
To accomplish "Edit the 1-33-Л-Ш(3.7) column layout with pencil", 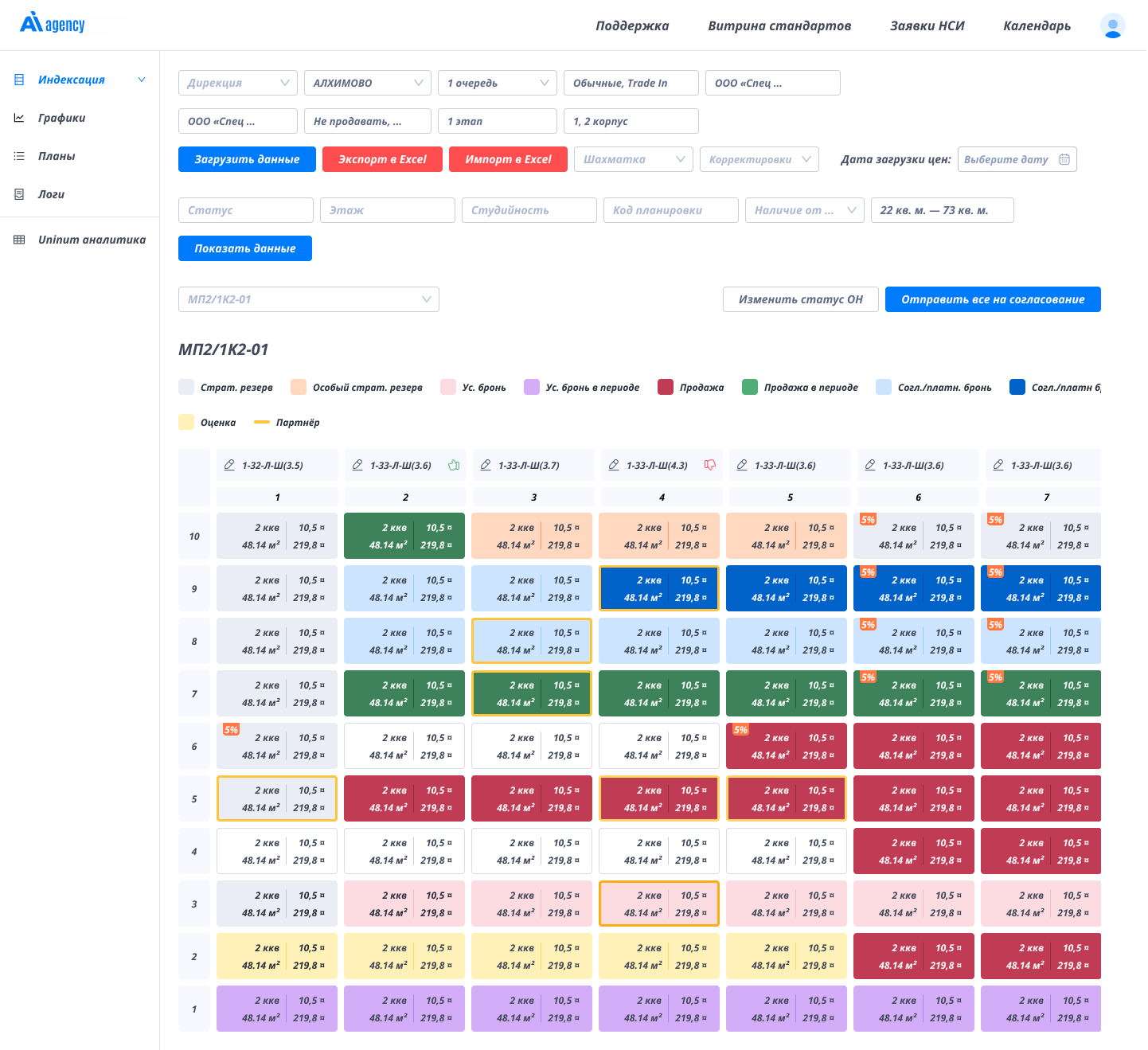I will (486, 465).
